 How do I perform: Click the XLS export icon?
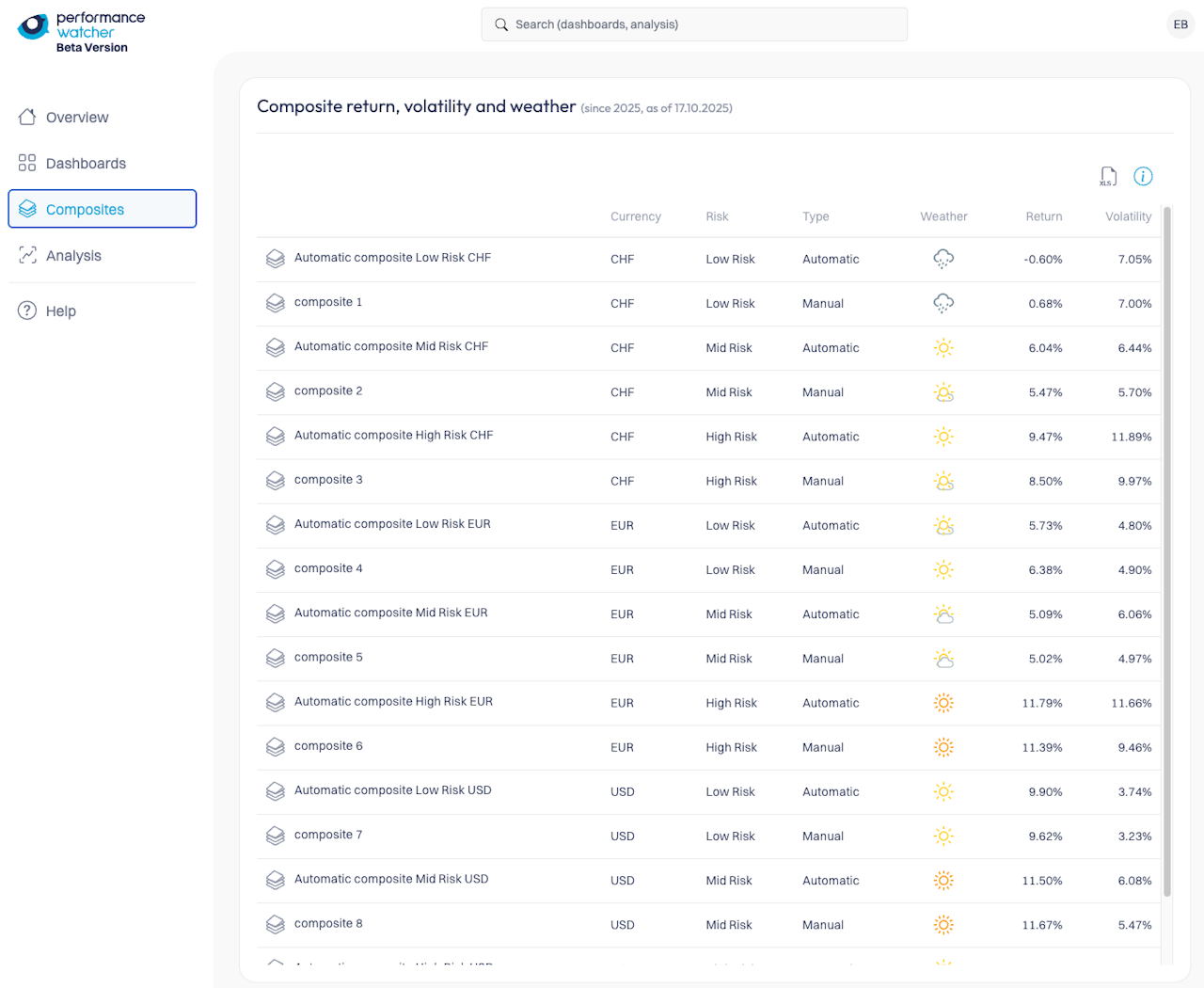click(x=1108, y=176)
